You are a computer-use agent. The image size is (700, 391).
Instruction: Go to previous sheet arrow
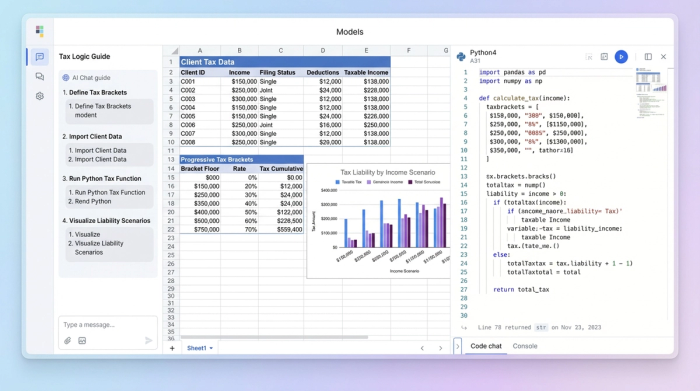(422, 348)
